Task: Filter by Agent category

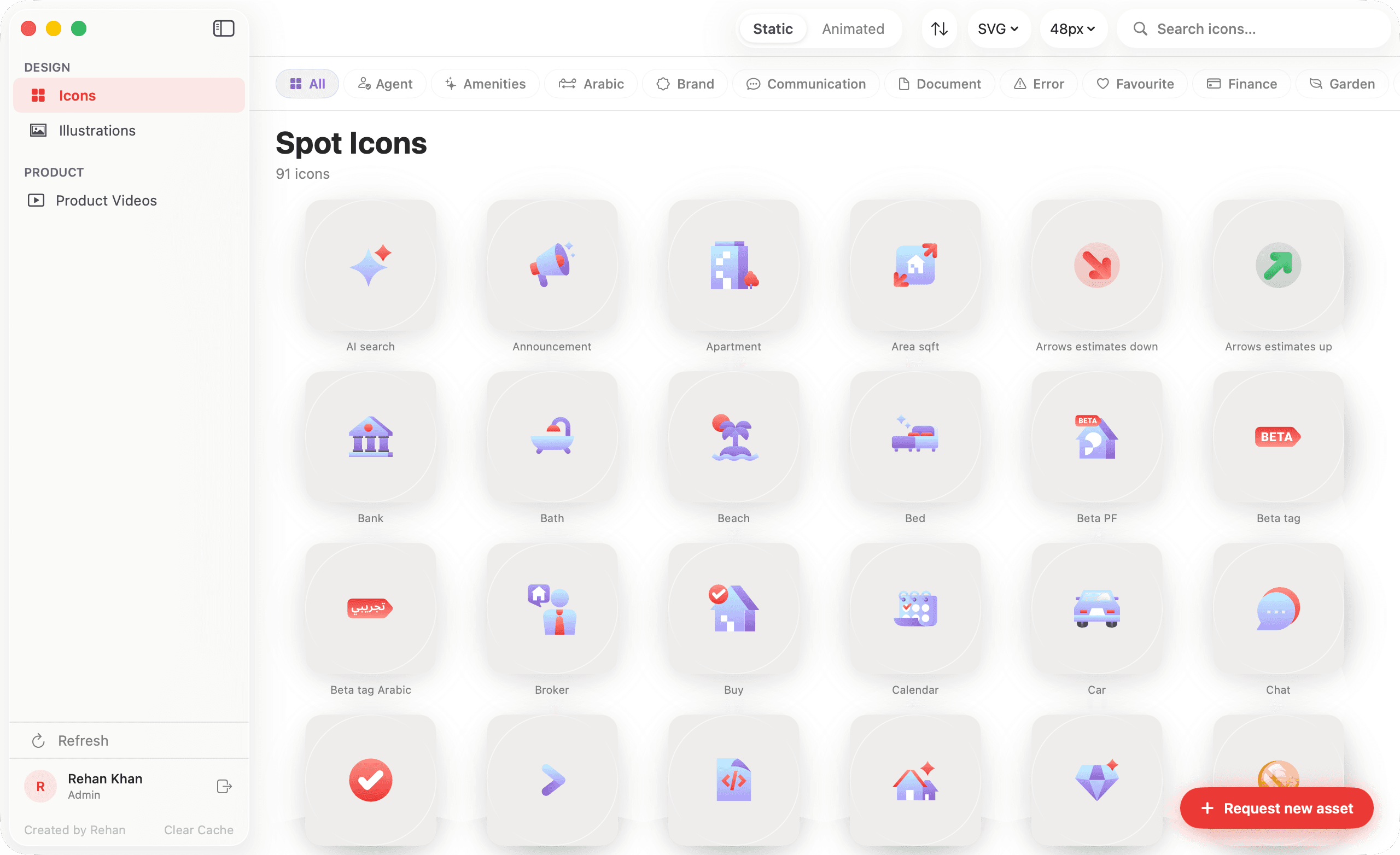Action: 385,84
